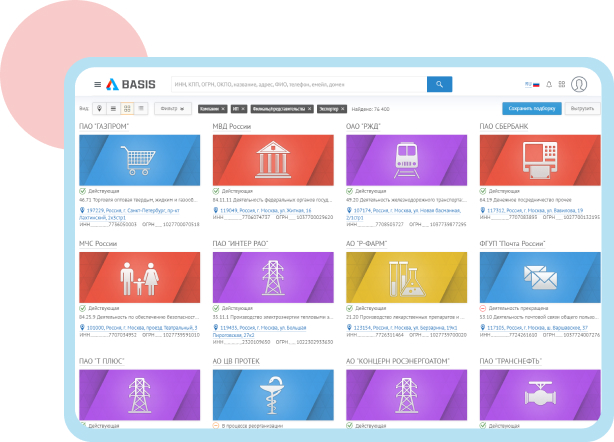Remove the "Компании" filter tag
614x442 pixels.
(224, 108)
